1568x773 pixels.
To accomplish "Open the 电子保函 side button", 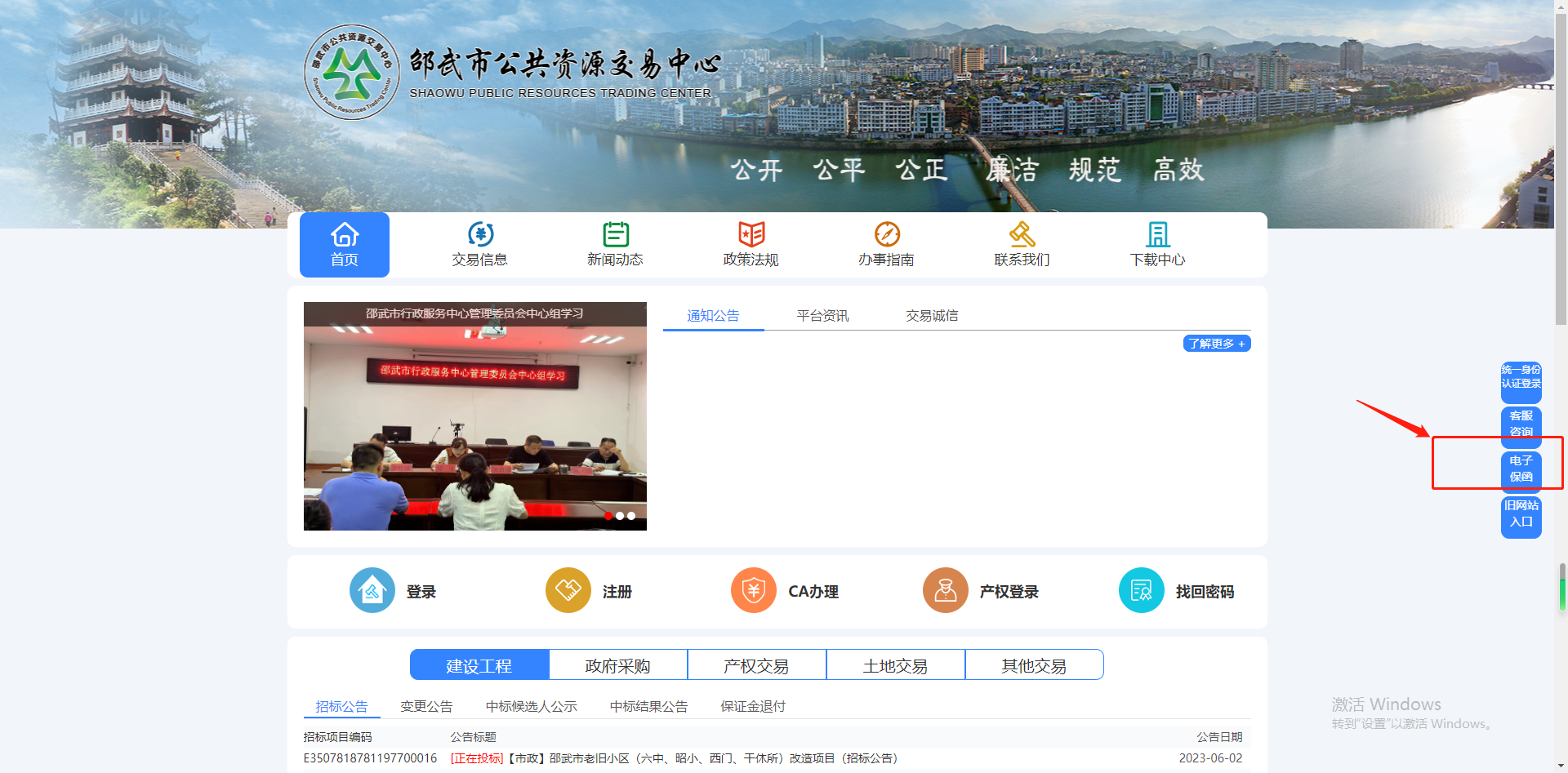I will coord(1521,469).
